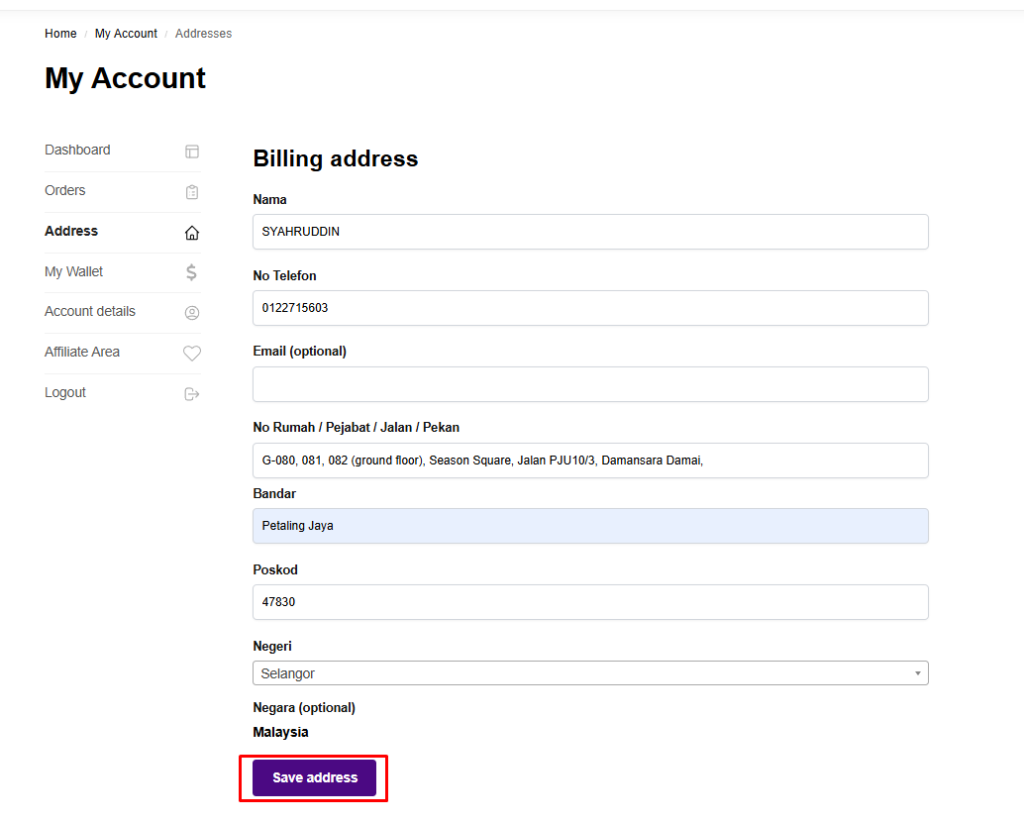Click the My Wallet dollar icon
The height and width of the screenshot is (821, 1024).
192,272
